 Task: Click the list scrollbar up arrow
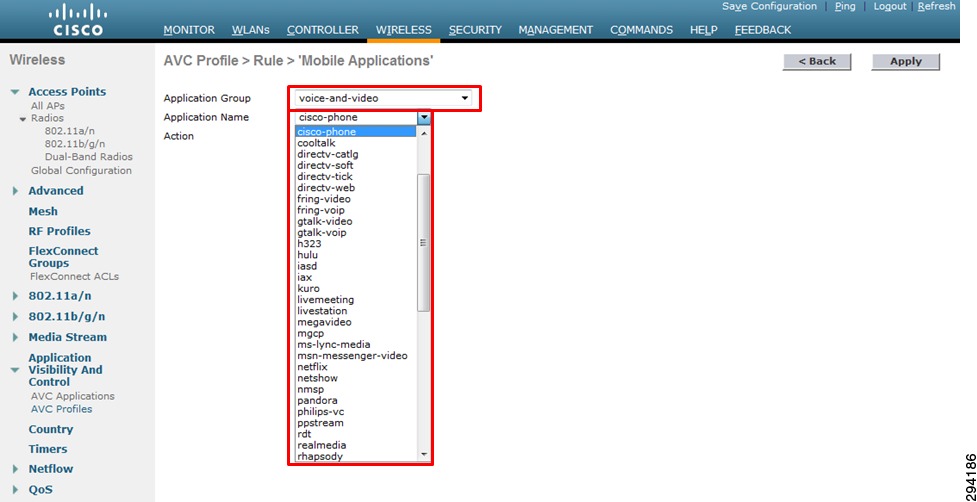(x=424, y=133)
